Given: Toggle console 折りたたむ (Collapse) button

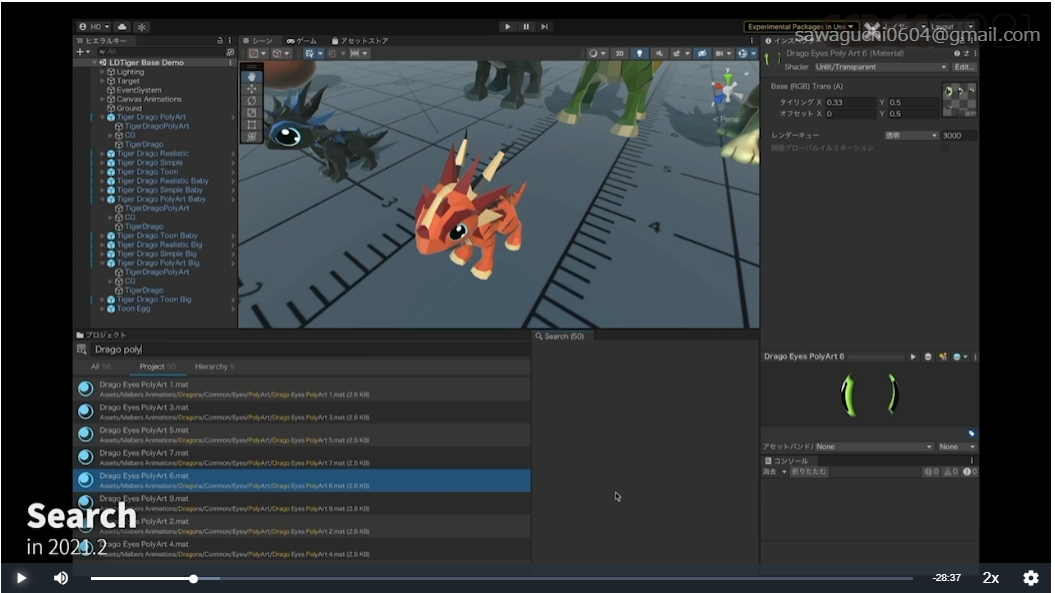Looking at the screenshot, I should point(809,472).
